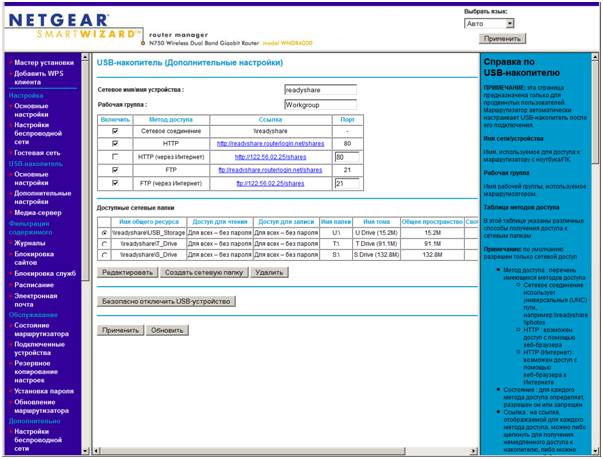Click the help title Справка по USB-накопителю
603x459 pixels.
click(x=521, y=67)
